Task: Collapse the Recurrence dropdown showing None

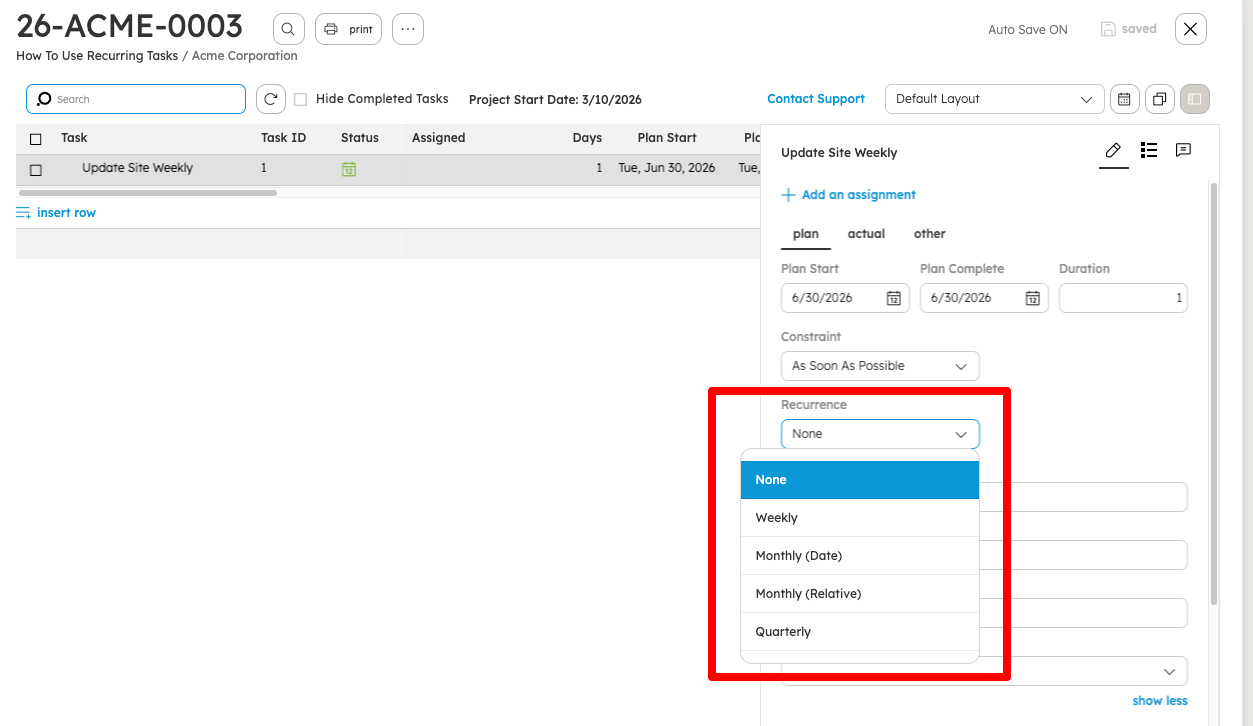Action: click(880, 434)
